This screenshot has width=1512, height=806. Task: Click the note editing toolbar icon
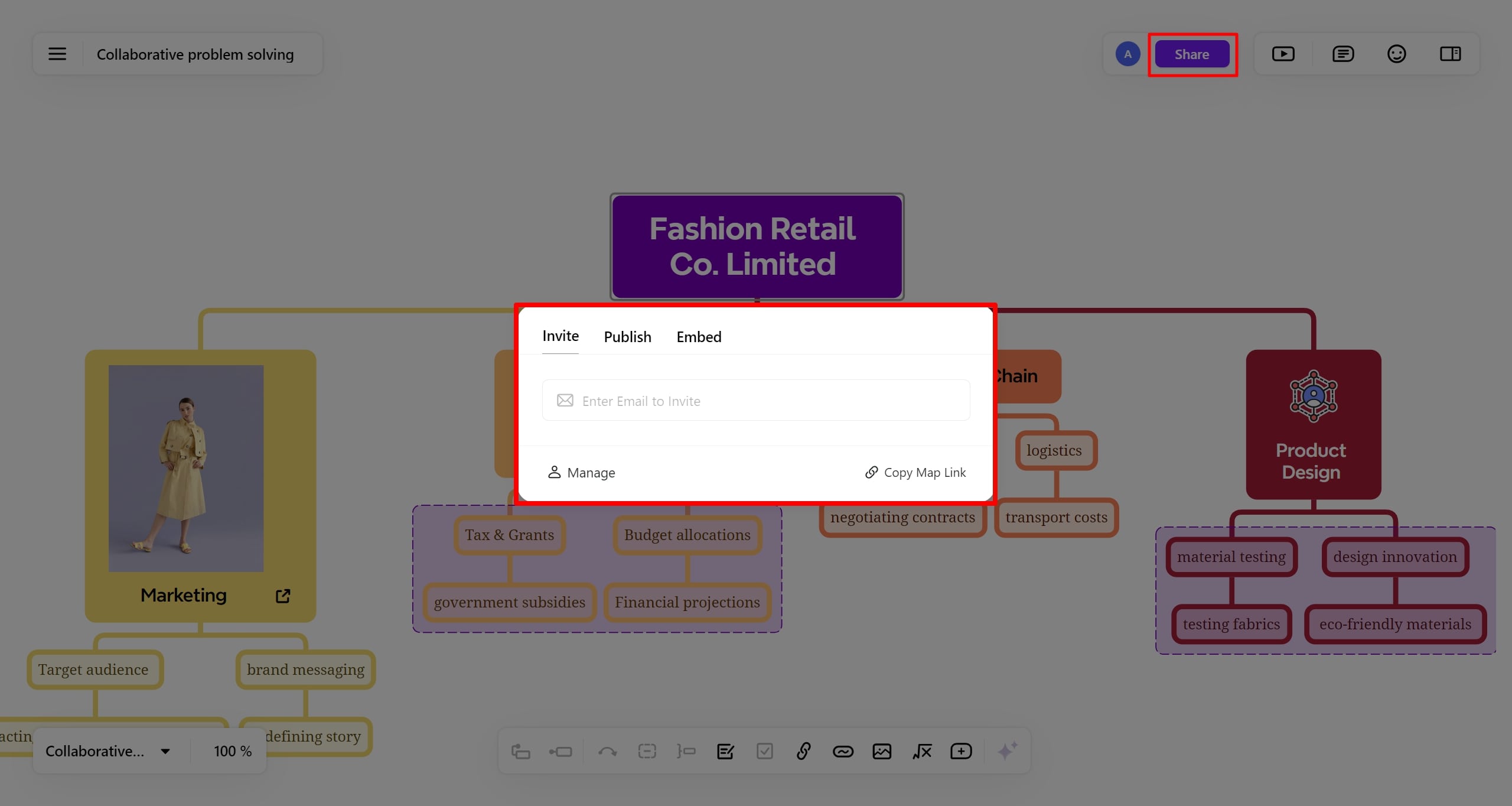pyautogui.click(x=725, y=751)
